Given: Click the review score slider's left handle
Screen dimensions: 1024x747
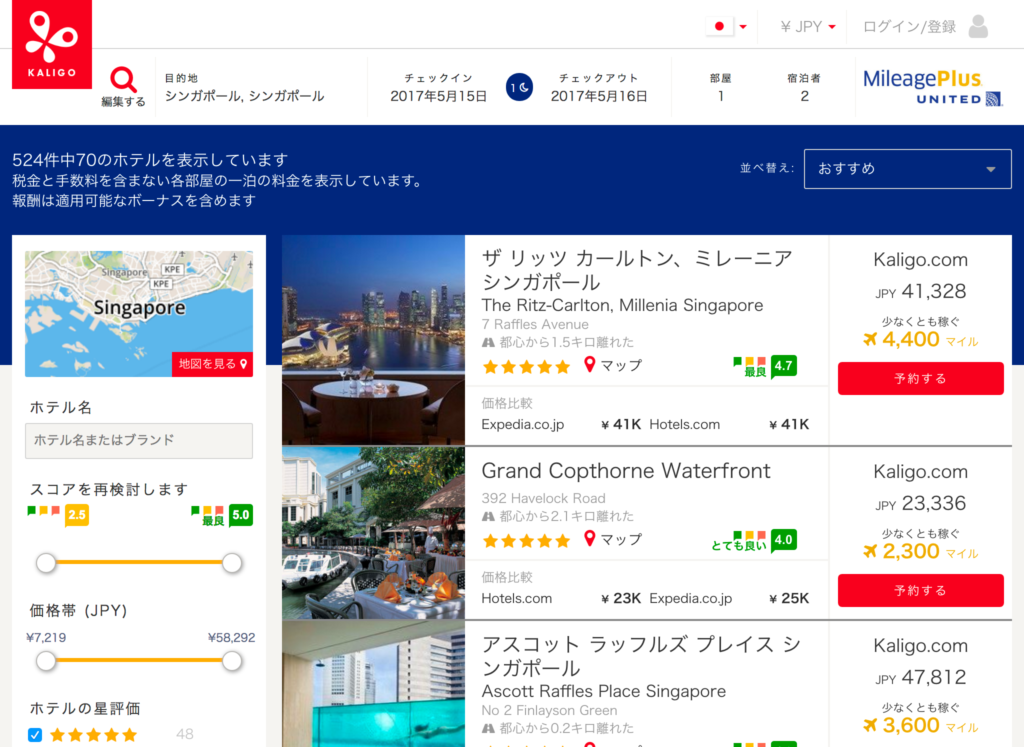Looking at the screenshot, I should click(x=46, y=563).
